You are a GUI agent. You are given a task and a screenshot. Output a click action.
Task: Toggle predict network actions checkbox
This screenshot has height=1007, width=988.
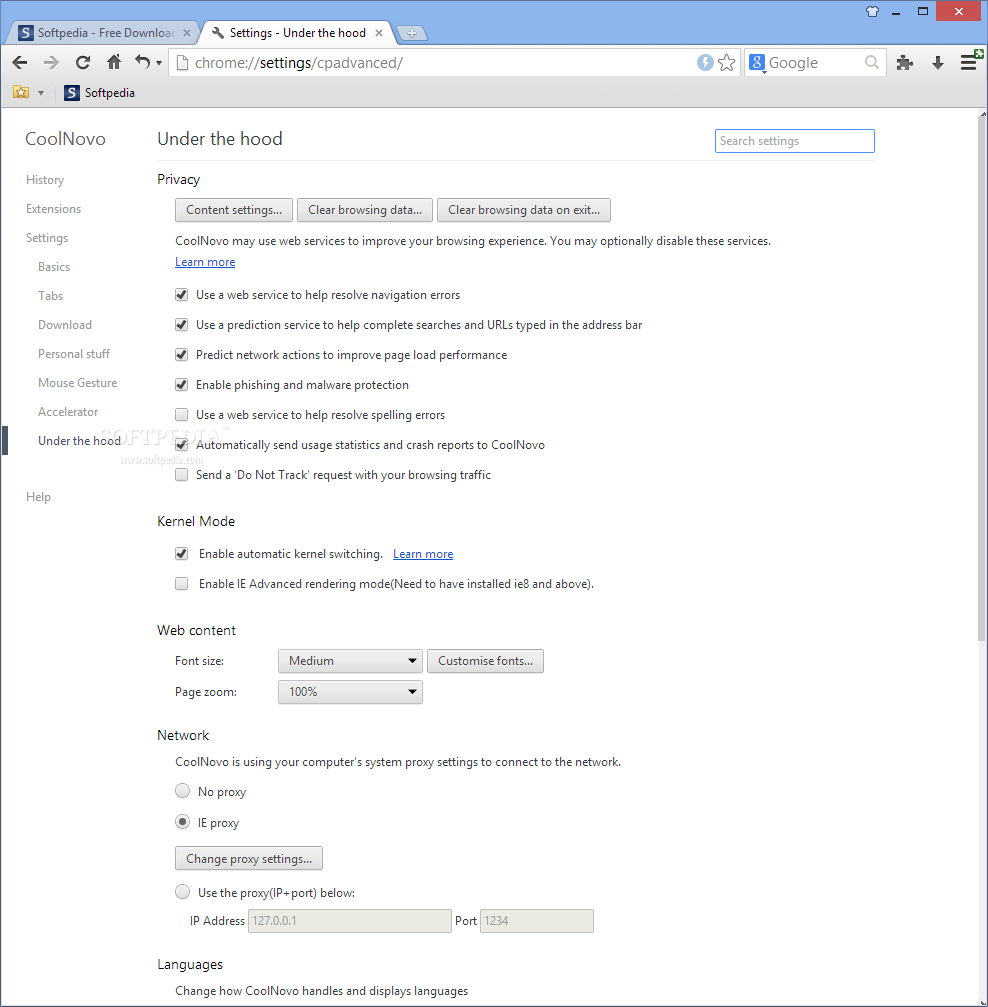[x=182, y=355]
